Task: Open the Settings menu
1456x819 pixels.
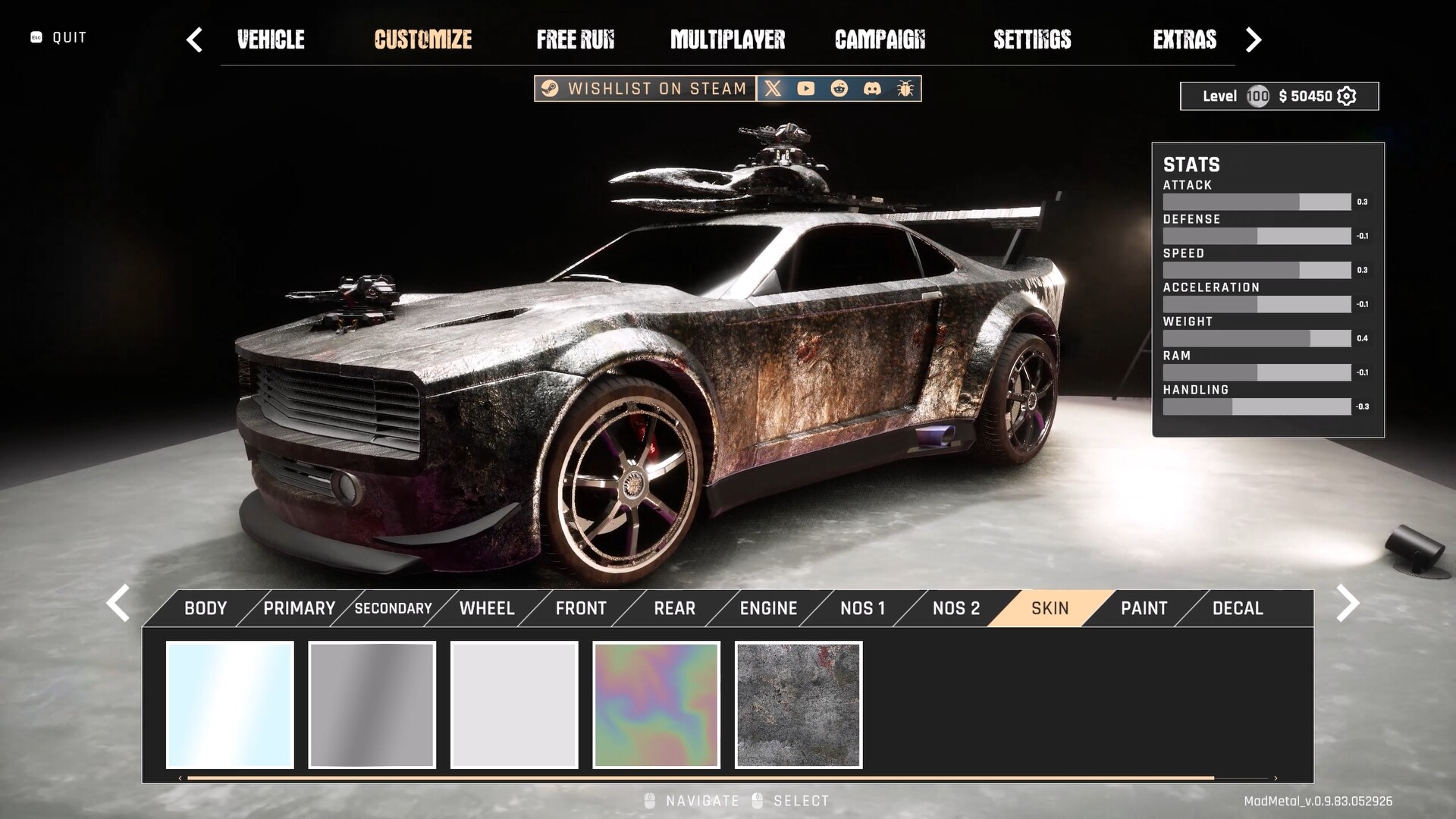Action: pos(1032,39)
